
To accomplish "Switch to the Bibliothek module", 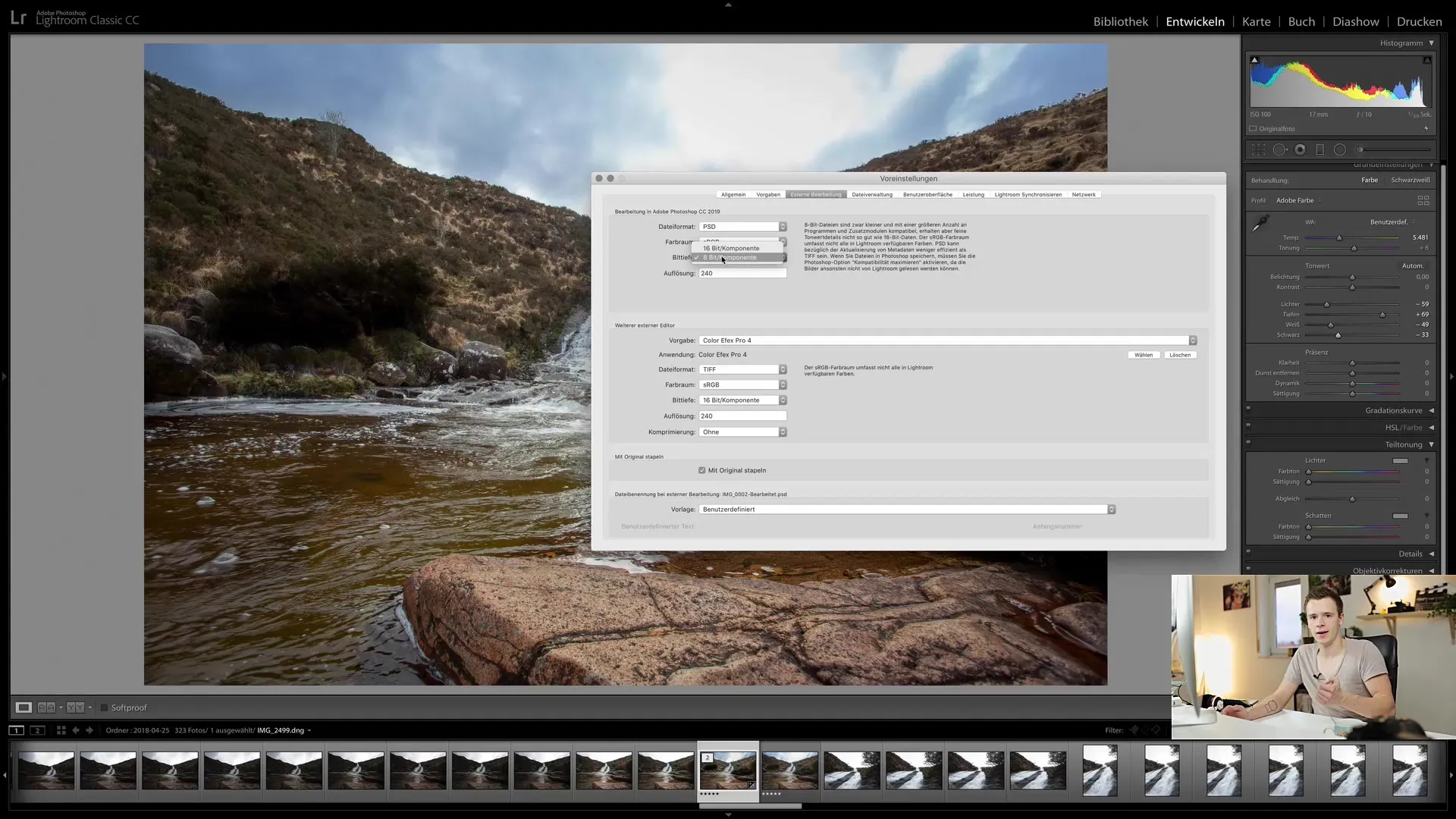I will click(x=1120, y=22).
